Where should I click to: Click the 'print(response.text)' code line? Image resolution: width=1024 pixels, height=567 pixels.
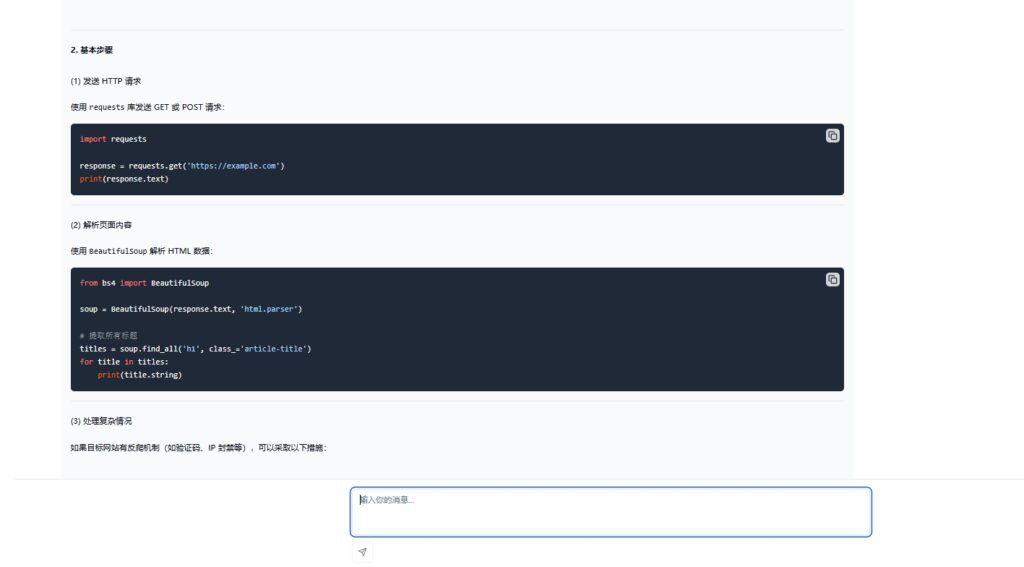124,179
